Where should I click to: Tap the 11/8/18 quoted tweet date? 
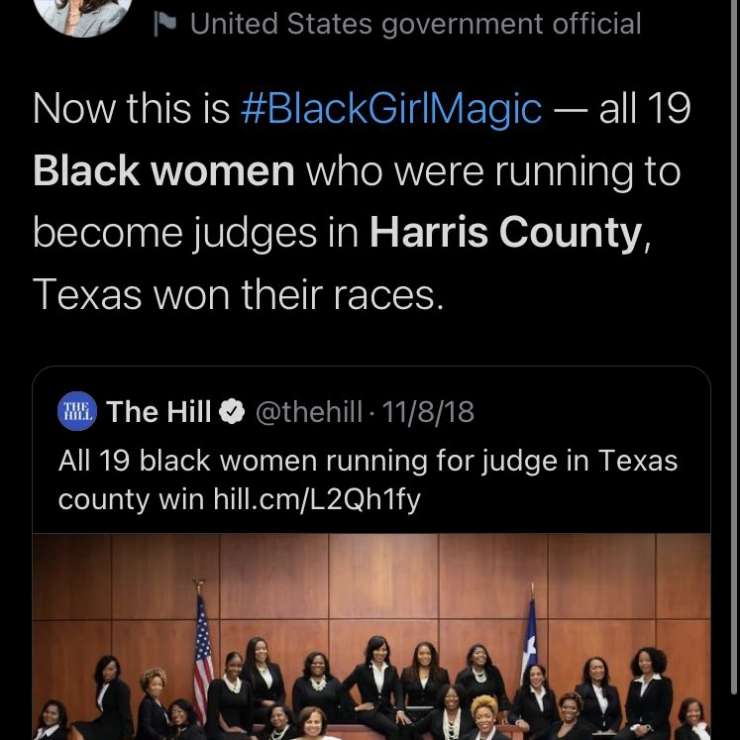point(428,412)
